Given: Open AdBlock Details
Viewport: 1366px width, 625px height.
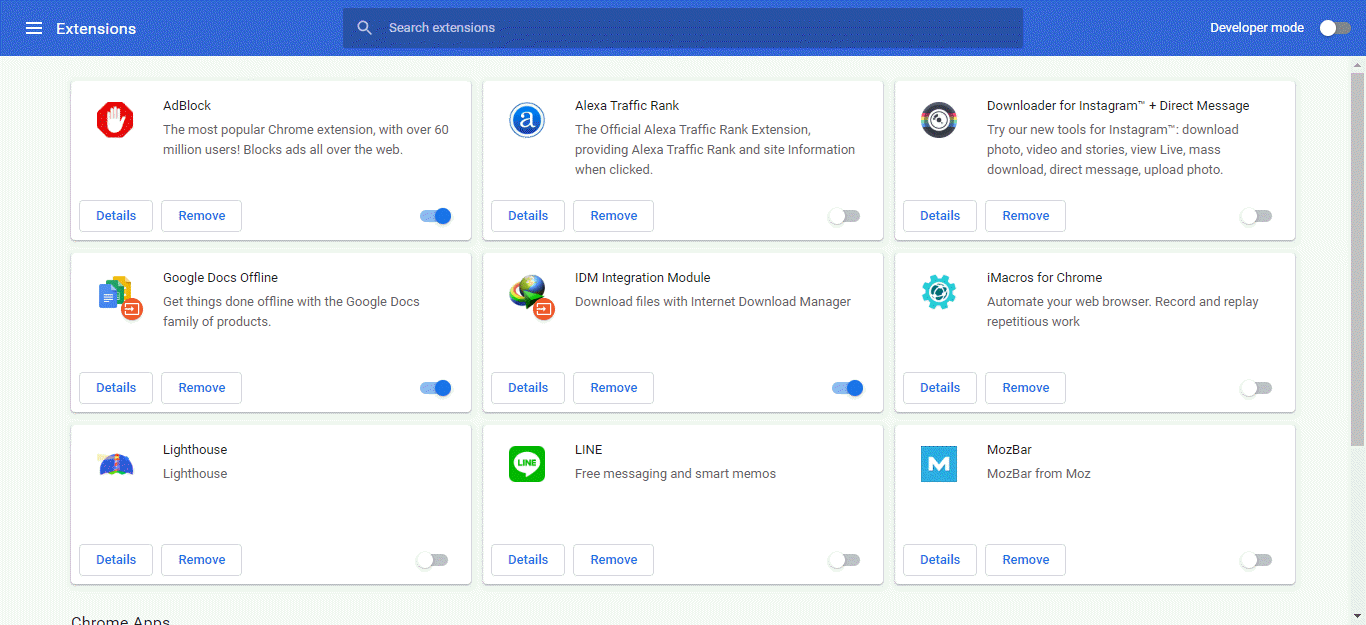Looking at the screenshot, I should (x=116, y=216).
